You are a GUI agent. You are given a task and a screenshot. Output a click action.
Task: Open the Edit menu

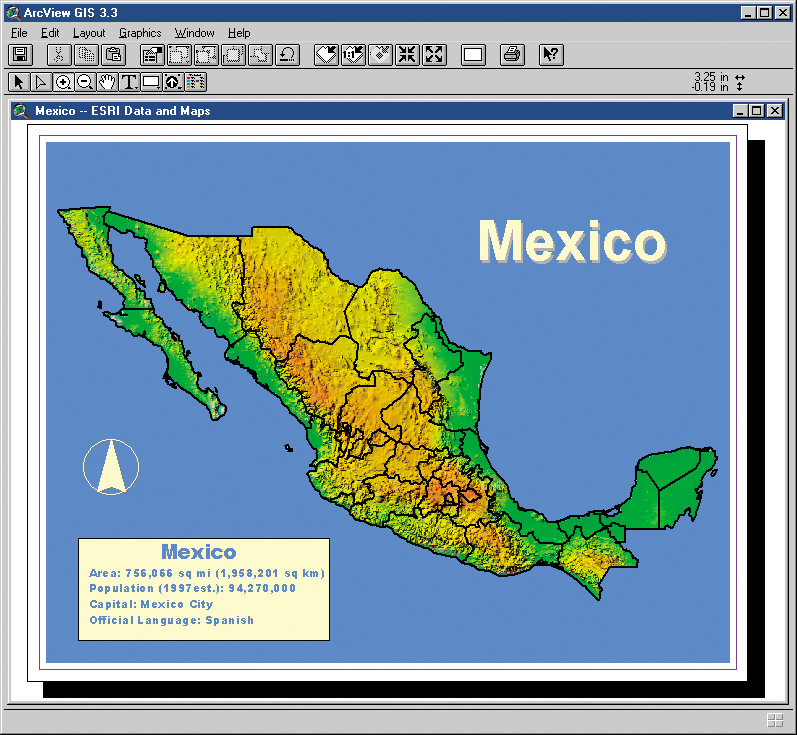(50, 33)
